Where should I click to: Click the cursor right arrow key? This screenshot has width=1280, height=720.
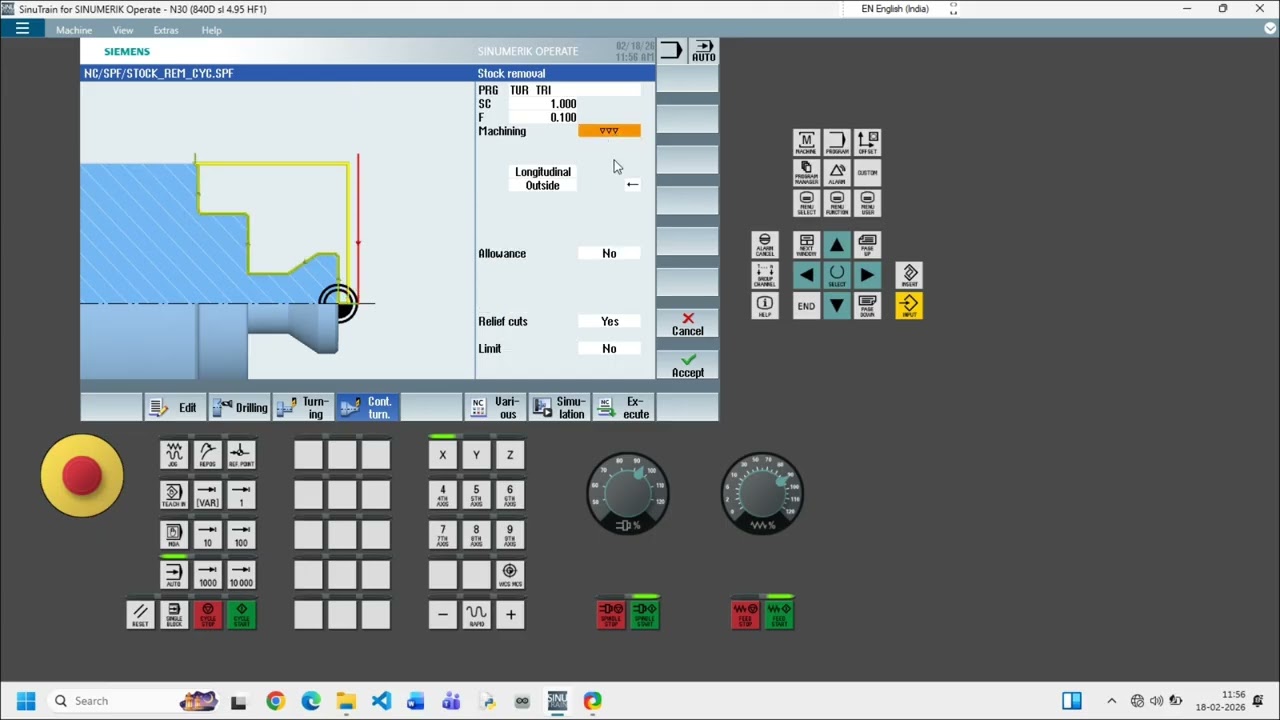tap(868, 275)
